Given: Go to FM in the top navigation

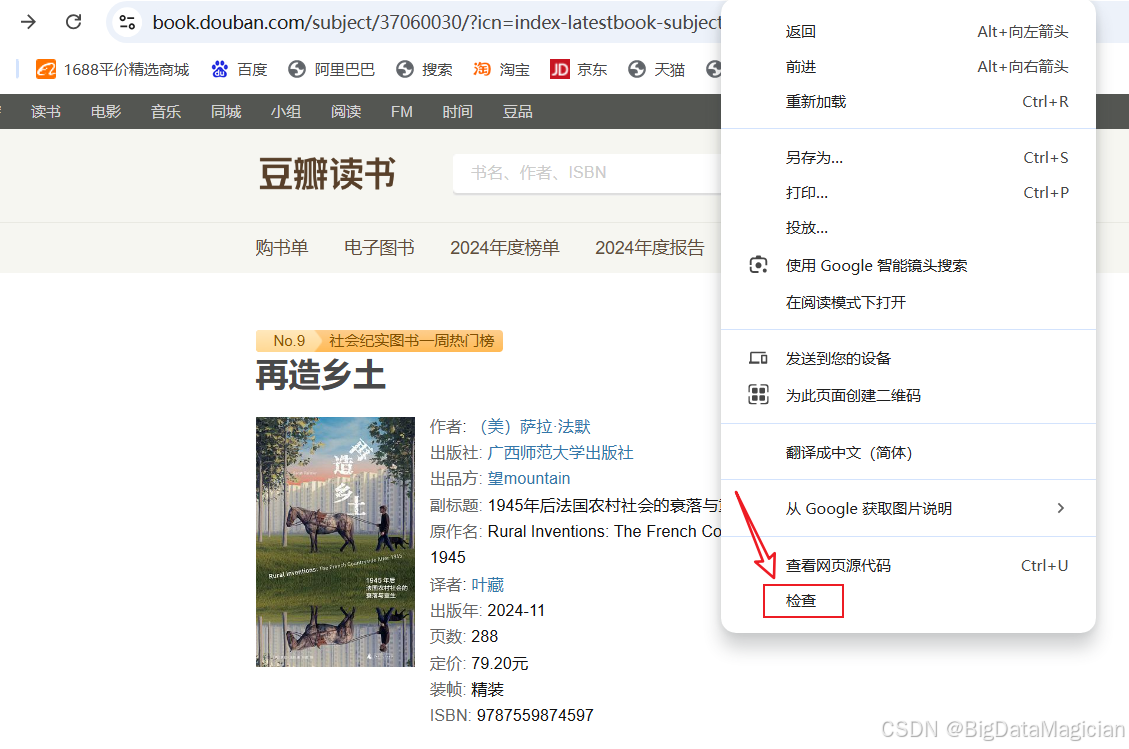Looking at the screenshot, I should coord(402,112).
